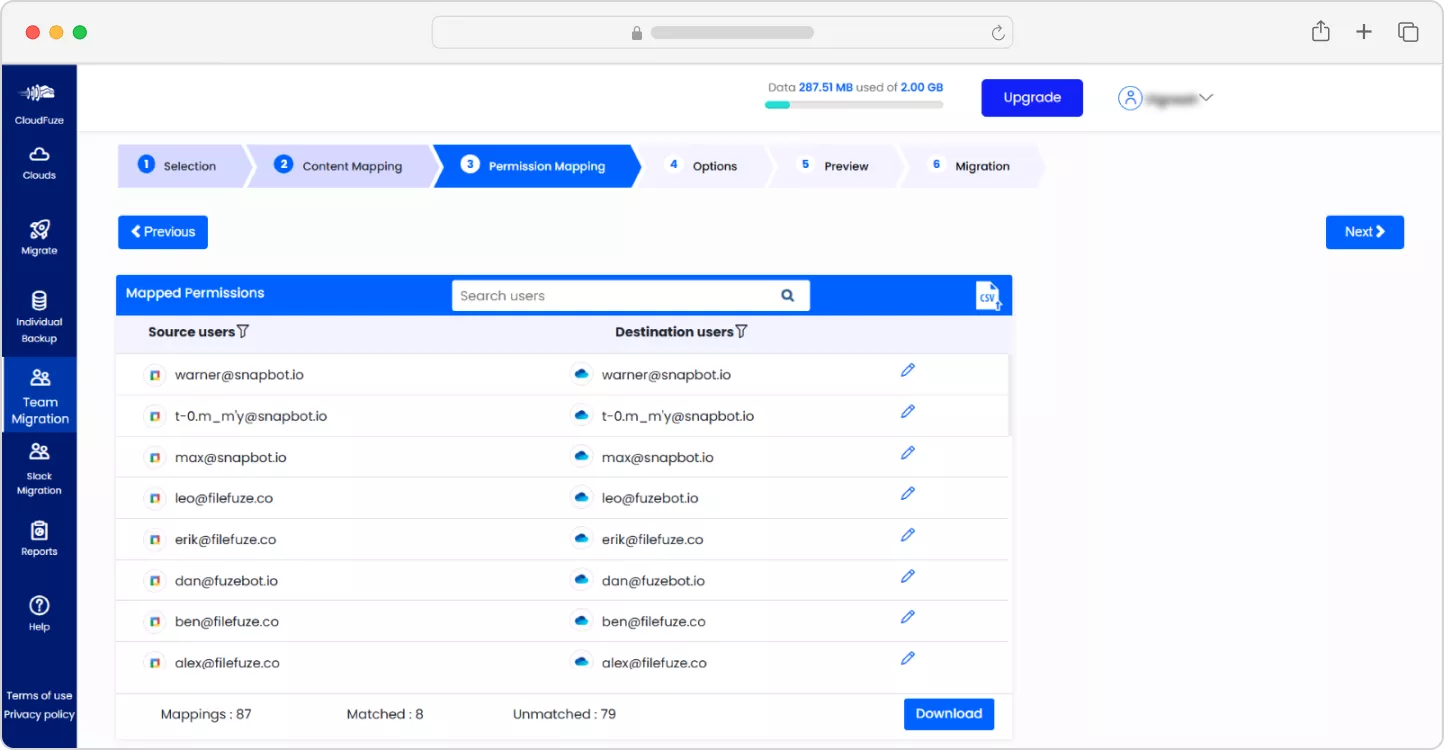Select source user warner@snapbot.io
This screenshot has height=750, width=1444.
coord(239,375)
